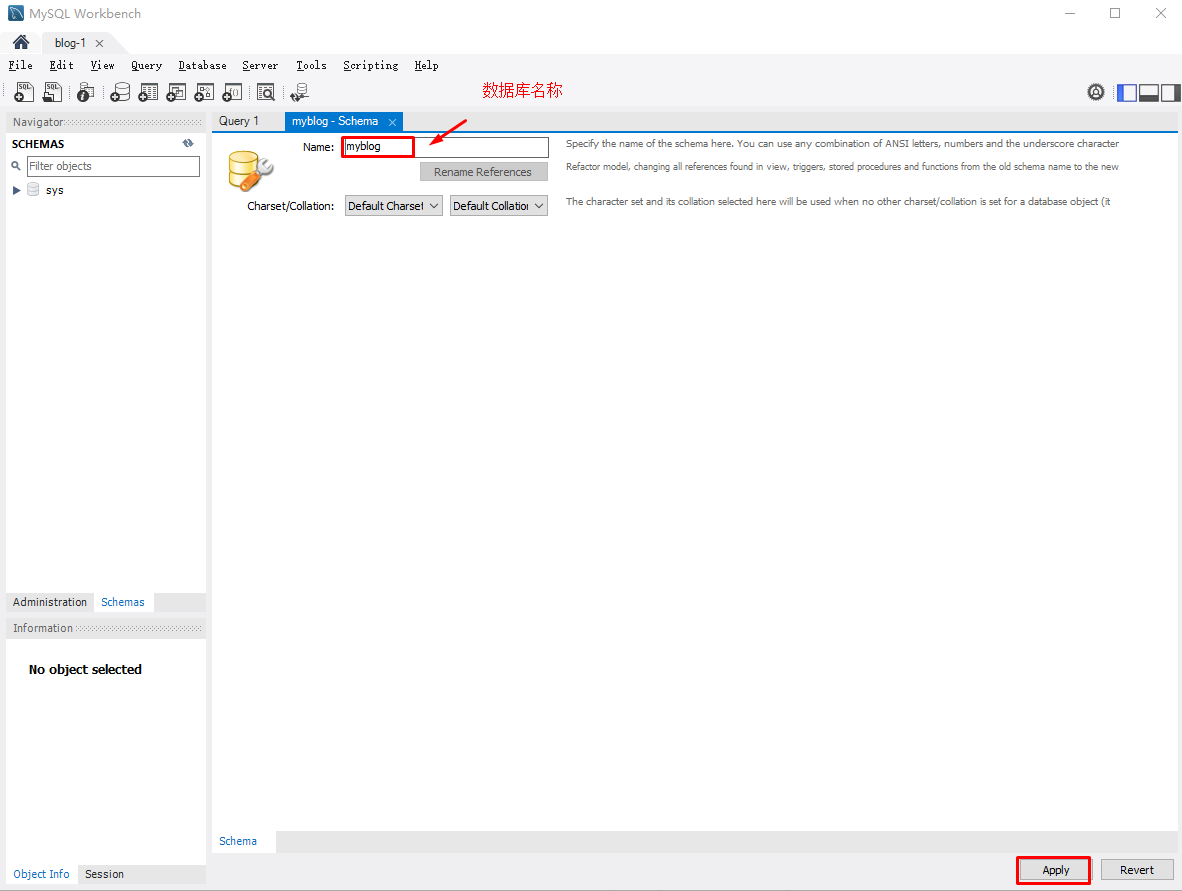Click the create new function icon

tap(232, 92)
